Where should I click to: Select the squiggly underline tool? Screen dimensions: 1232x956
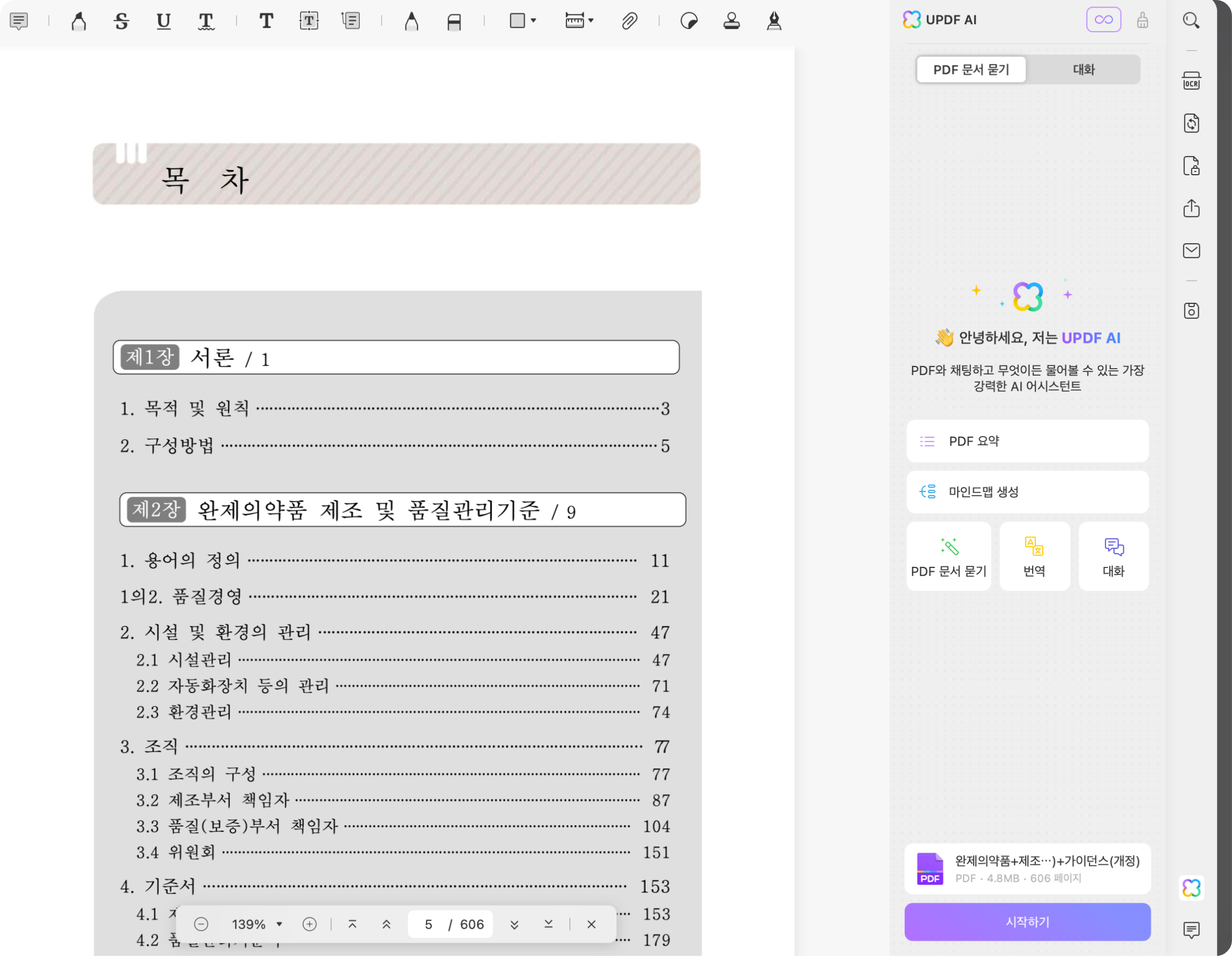206,21
